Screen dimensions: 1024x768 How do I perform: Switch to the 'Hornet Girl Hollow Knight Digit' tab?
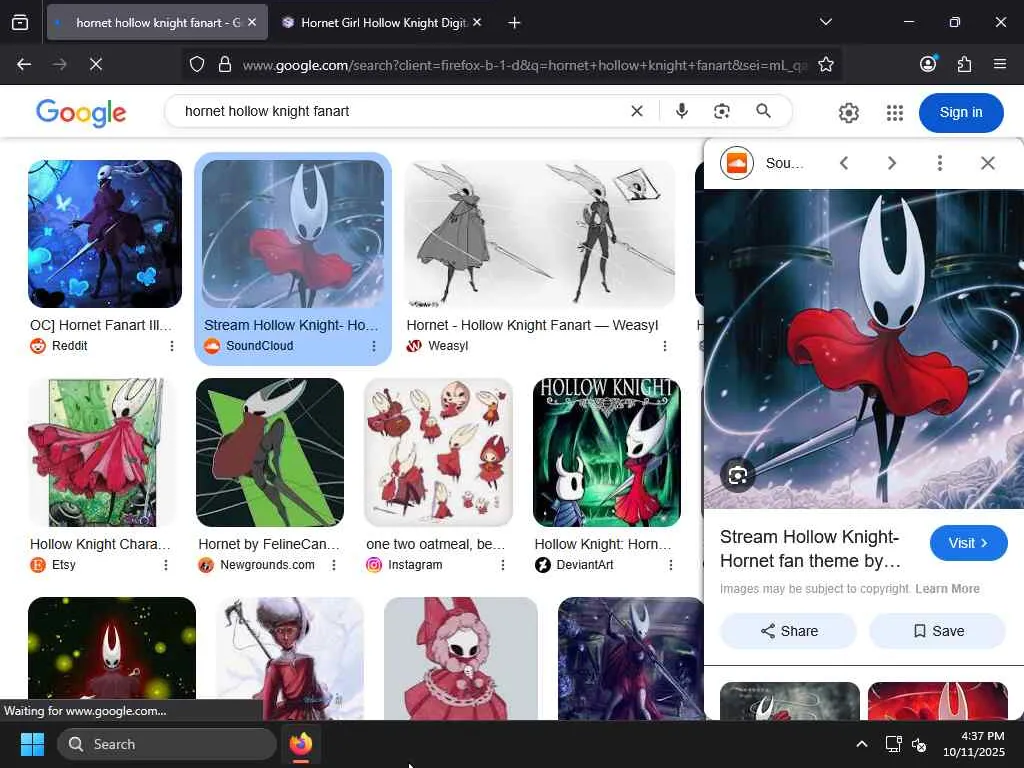tap(384, 23)
